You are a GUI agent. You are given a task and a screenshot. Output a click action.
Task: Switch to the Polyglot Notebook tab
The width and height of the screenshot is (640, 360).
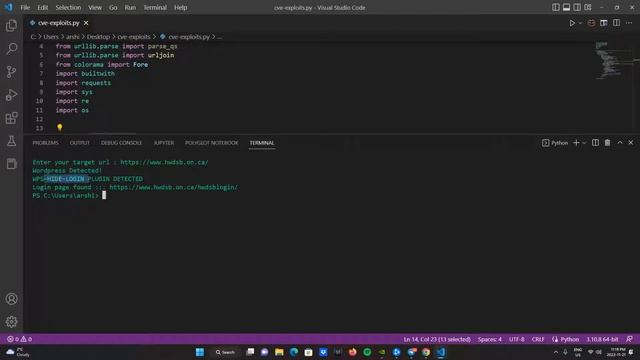[x=211, y=143]
